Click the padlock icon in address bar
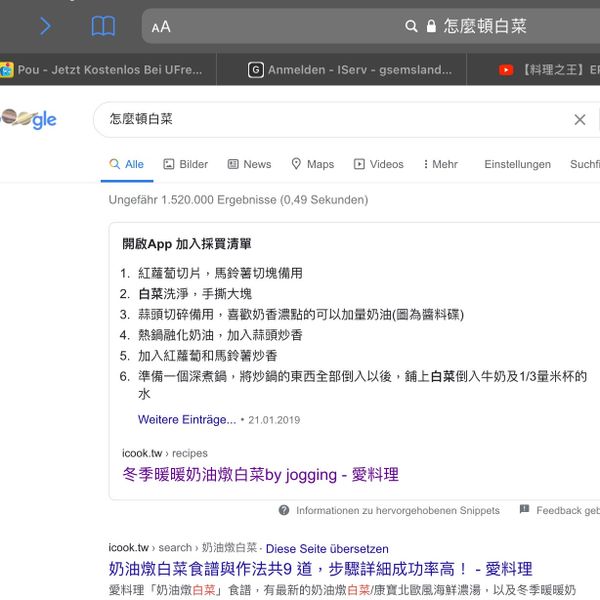Screen dimensions: 600x600 pos(431,26)
